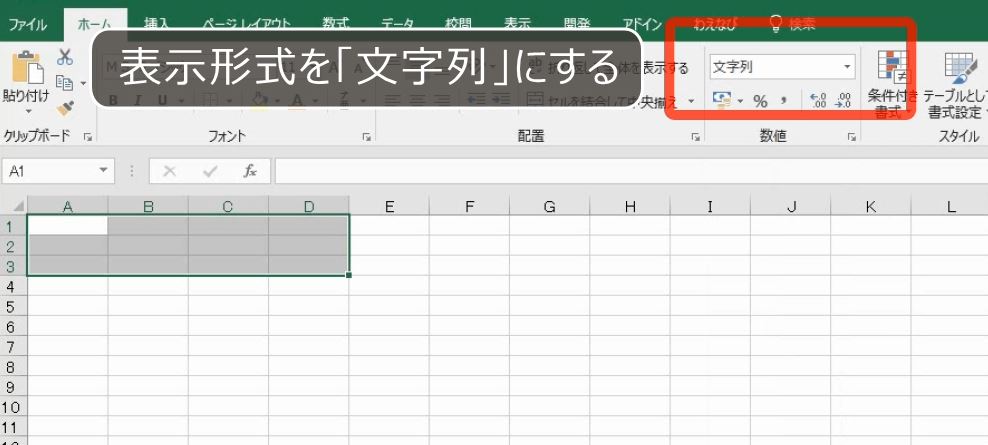
Task: Activate the Format Painter brush
Action: pyautogui.click(x=65, y=108)
